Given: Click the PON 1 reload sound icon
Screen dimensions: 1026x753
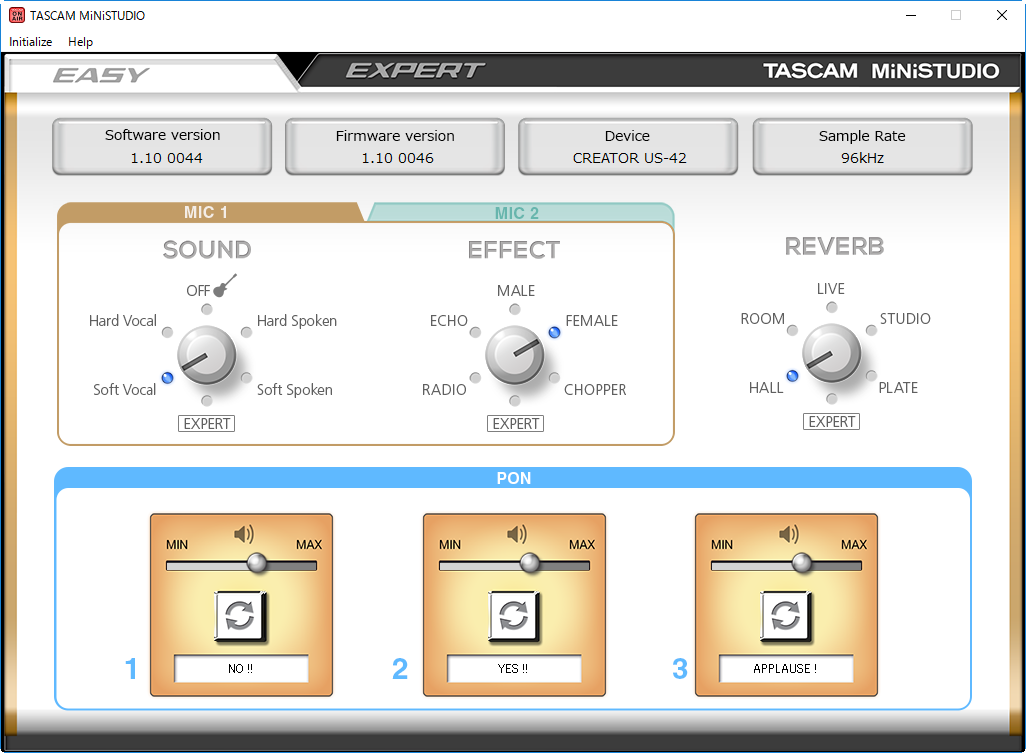Looking at the screenshot, I should [240, 616].
